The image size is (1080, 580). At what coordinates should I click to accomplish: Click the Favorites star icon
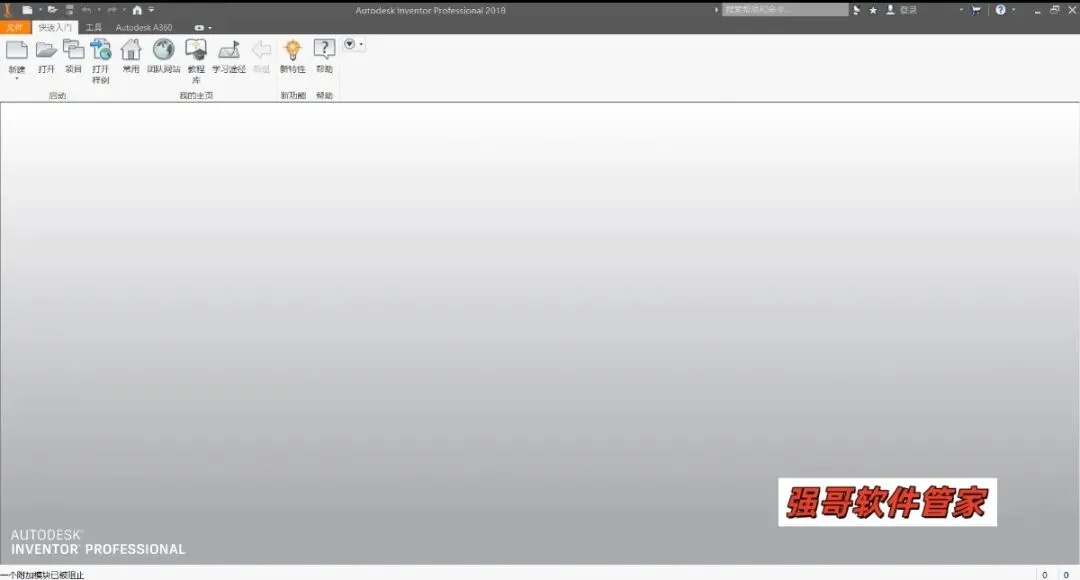(x=873, y=10)
